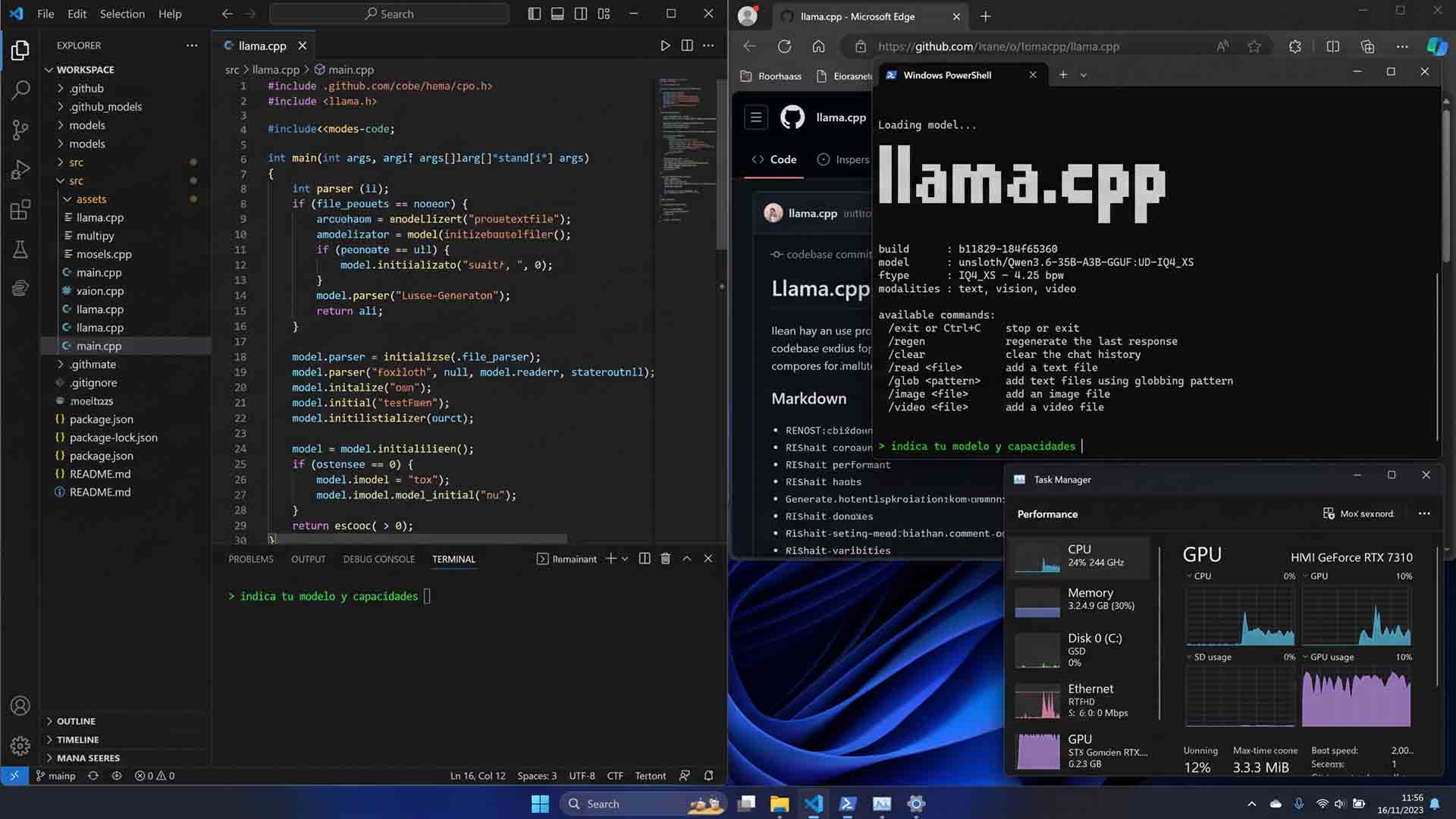Open the Source Control view in the activity bar

tap(20, 130)
